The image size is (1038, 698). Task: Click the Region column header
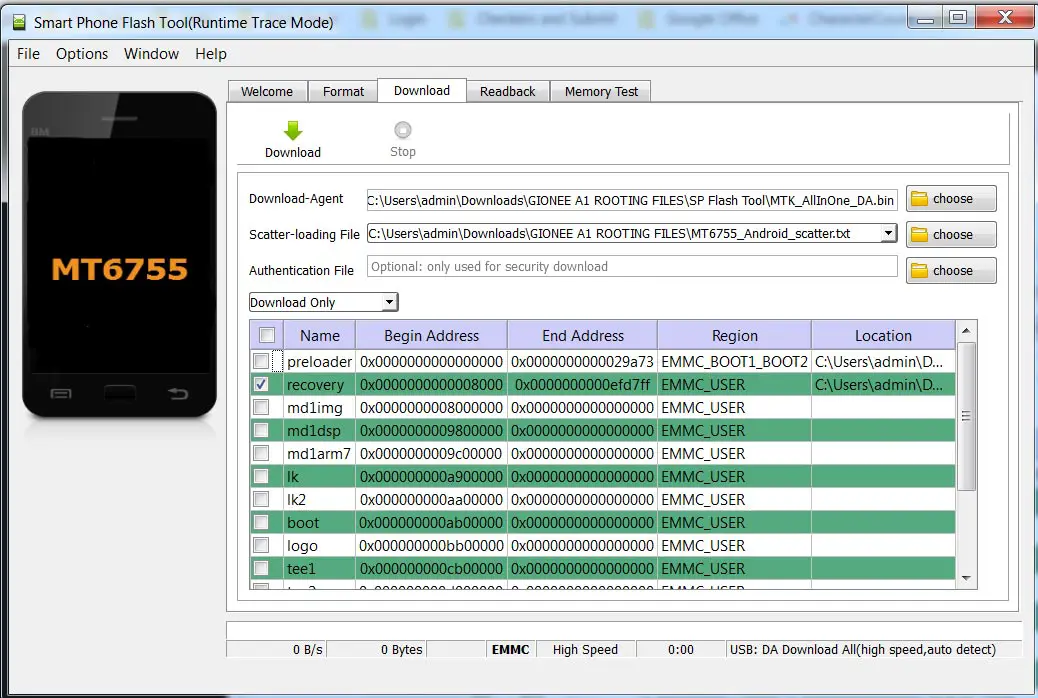coord(735,335)
